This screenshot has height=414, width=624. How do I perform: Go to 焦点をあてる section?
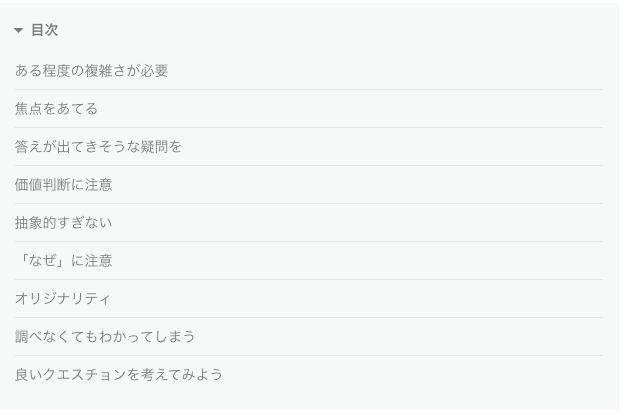pyautogui.click(x=56, y=109)
